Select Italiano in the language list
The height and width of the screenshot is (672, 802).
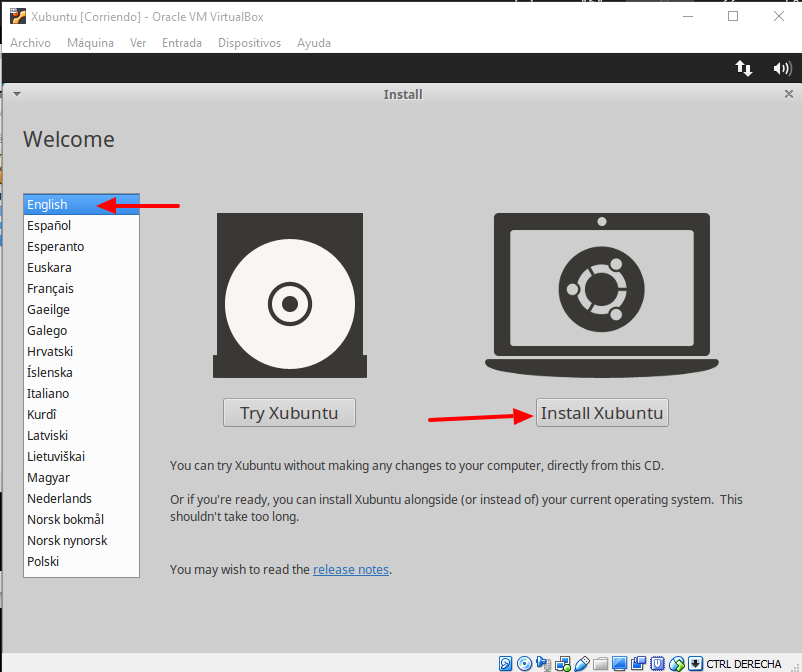(81, 393)
